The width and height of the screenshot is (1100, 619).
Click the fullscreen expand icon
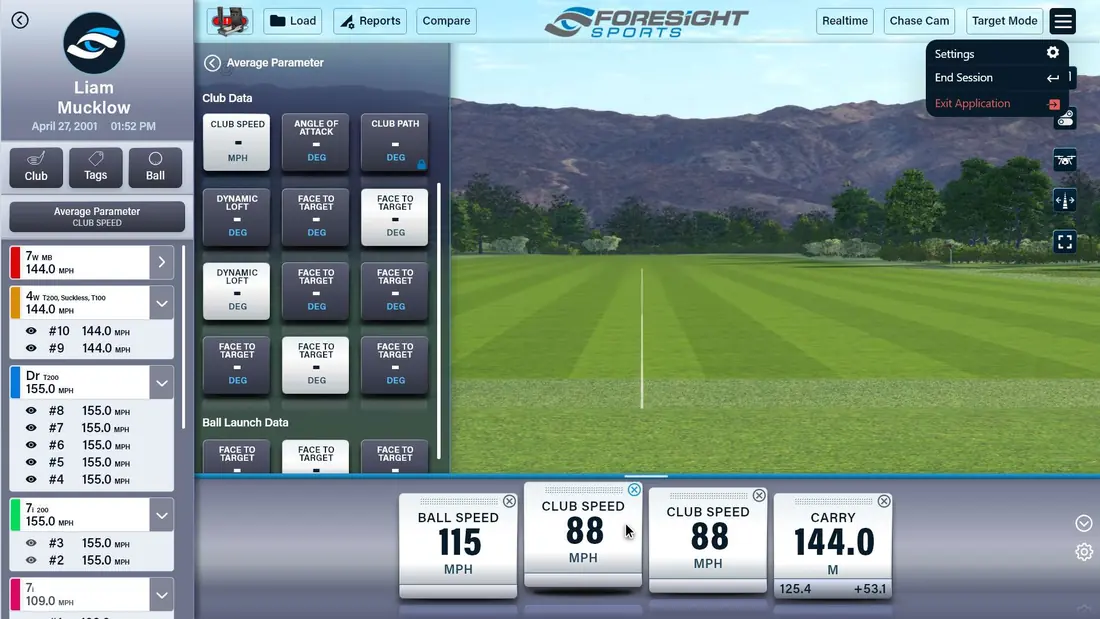pos(1065,242)
